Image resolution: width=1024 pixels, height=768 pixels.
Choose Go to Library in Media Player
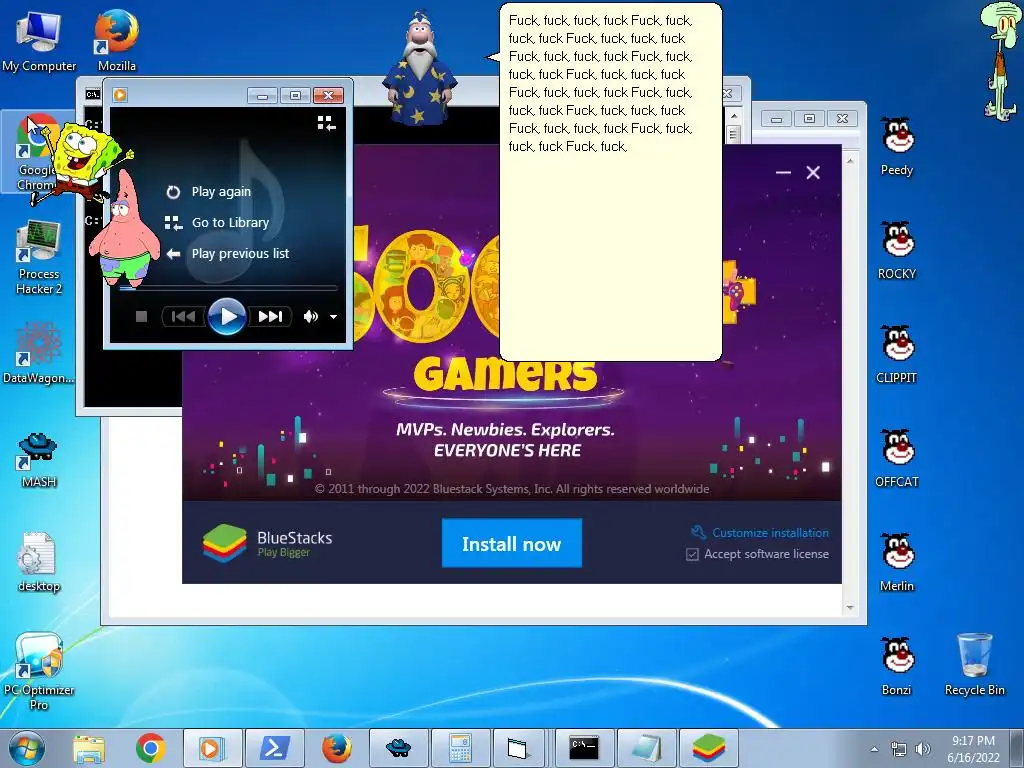pyautogui.click(x=217, y=223)
